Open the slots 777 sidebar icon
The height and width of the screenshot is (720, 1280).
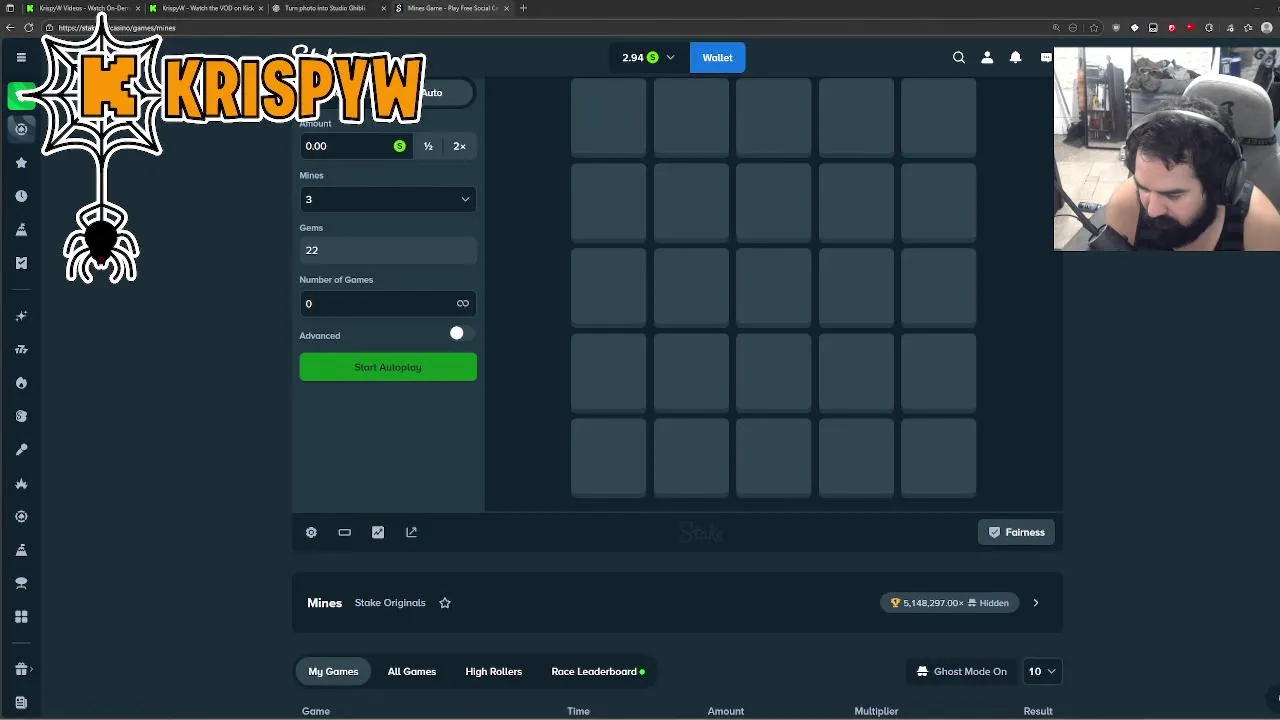point(21,349)
